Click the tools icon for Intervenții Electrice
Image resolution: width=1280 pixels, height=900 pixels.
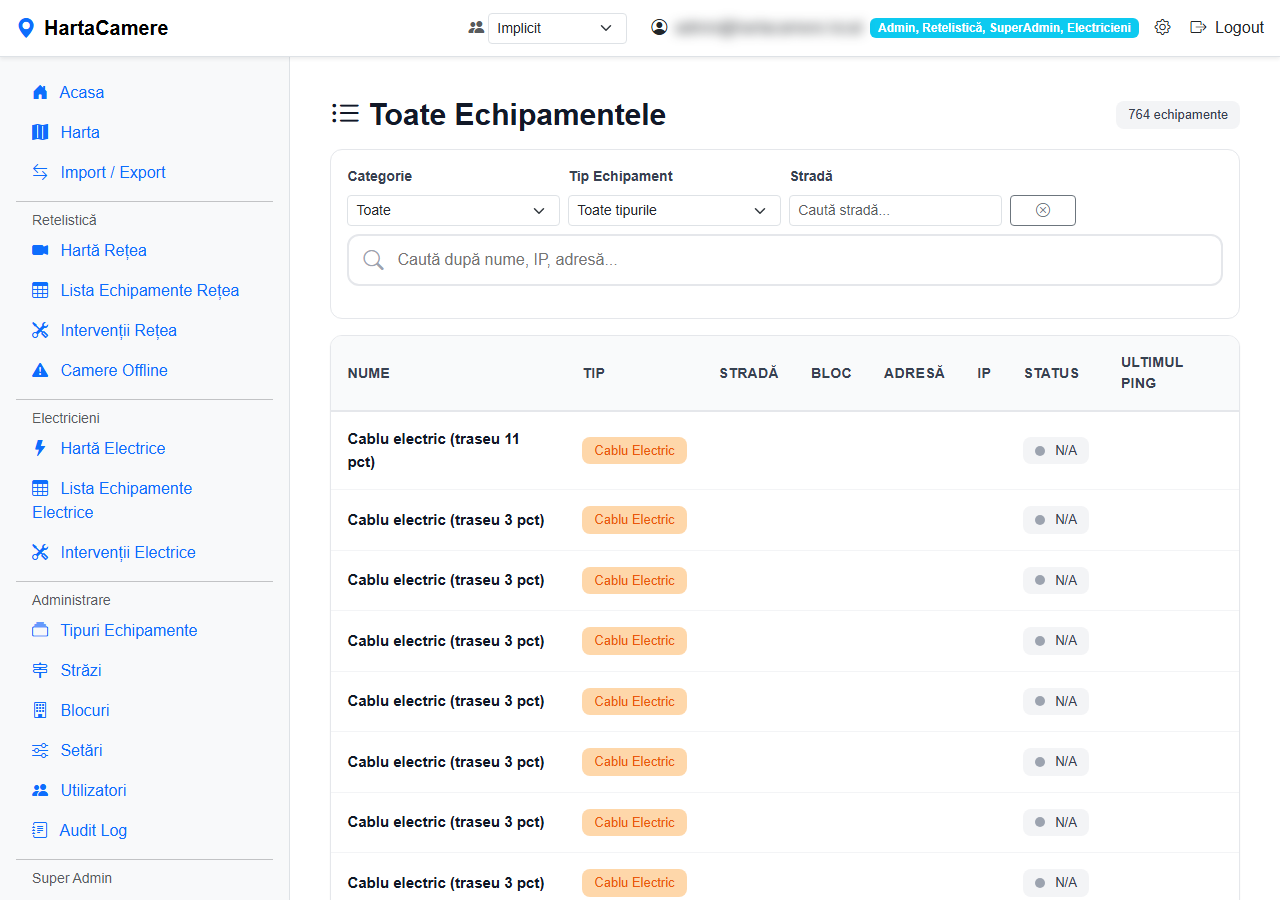click(40, 552)
